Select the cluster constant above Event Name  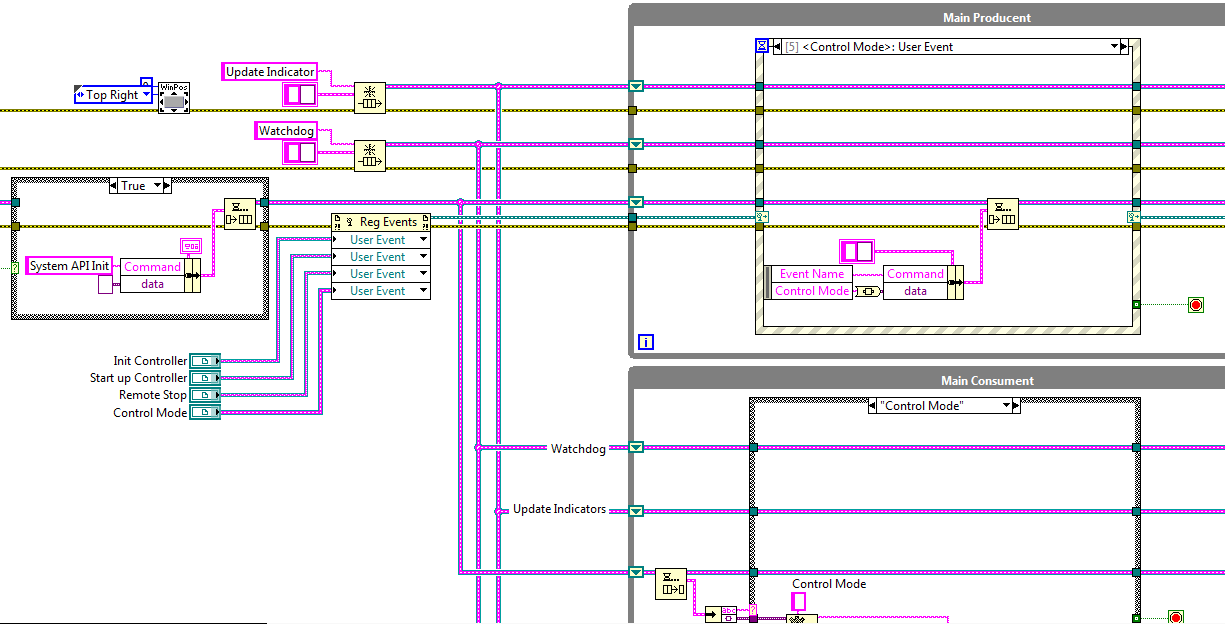pyautogui.click(x=857, y=251)
